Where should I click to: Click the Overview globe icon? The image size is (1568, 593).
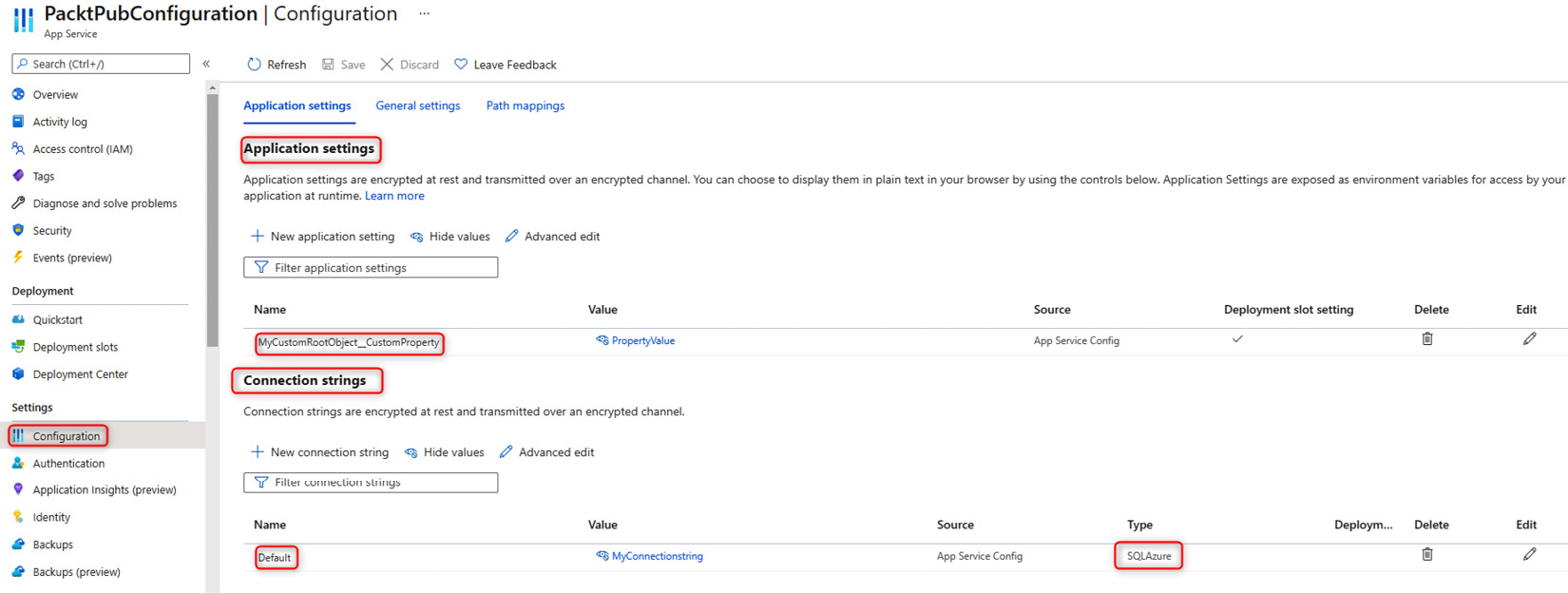tap(18, 94)
